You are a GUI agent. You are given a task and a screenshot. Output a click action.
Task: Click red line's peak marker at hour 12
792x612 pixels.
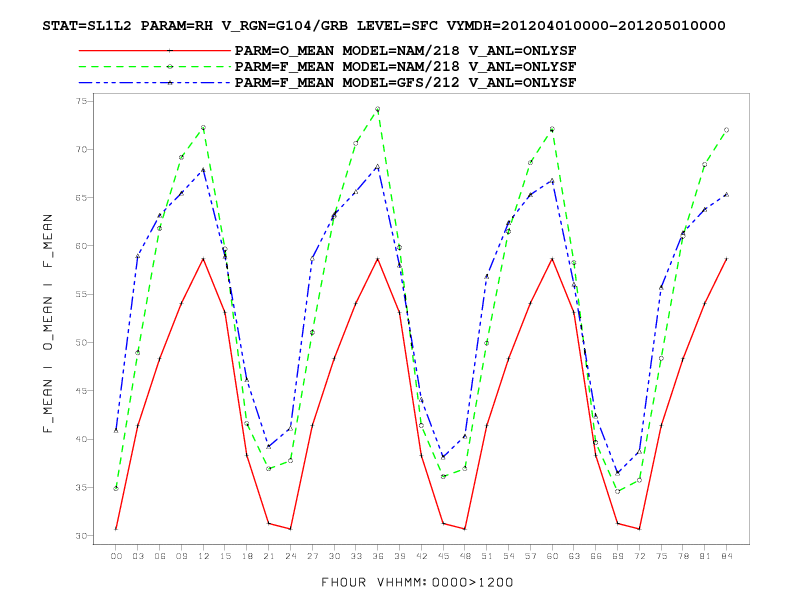pos(203,259)
